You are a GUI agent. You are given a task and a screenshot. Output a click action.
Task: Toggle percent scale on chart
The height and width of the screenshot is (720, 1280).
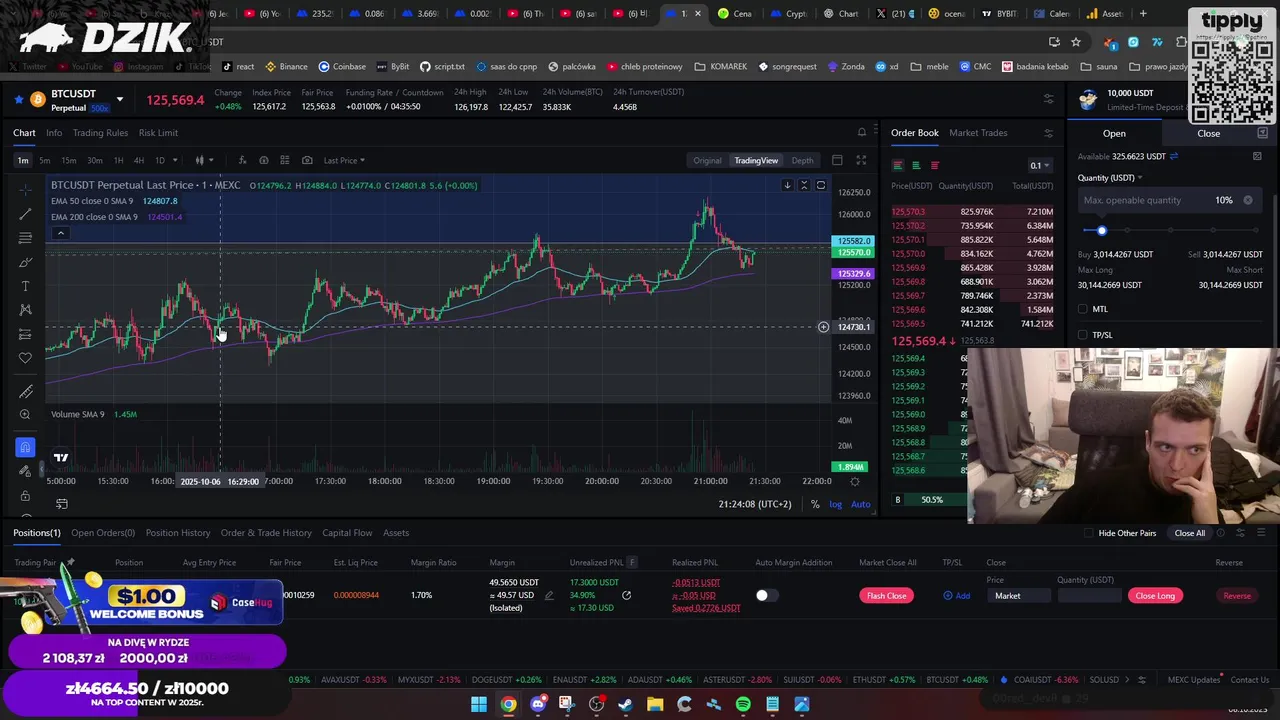coord(815,504)
